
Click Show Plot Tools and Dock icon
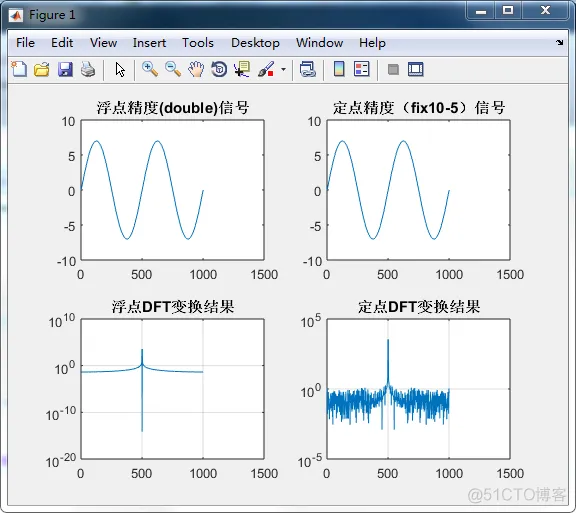pyautogui.click(x=416, y=69)
